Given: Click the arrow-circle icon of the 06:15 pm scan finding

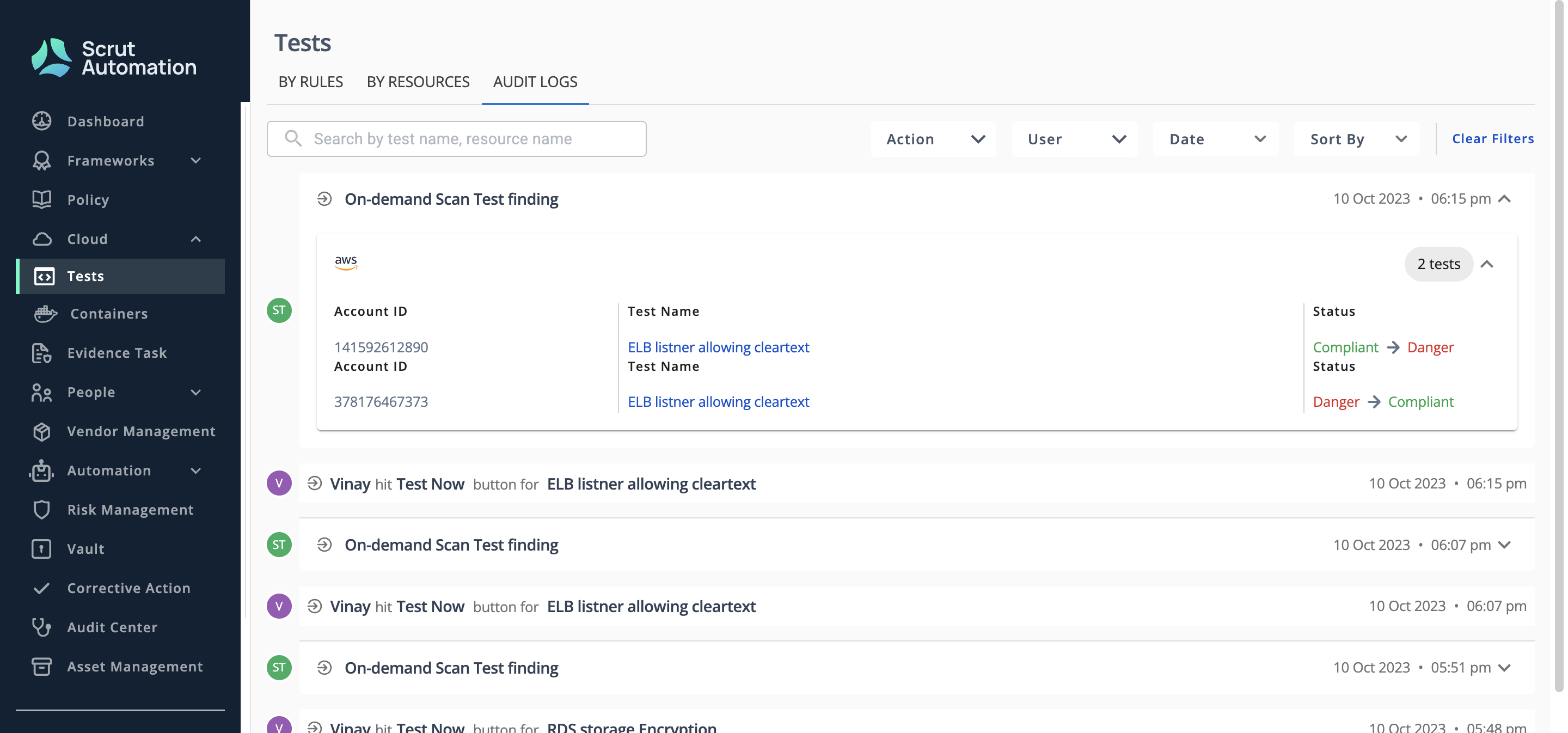Looking at the screenshot, I should 324,199.
